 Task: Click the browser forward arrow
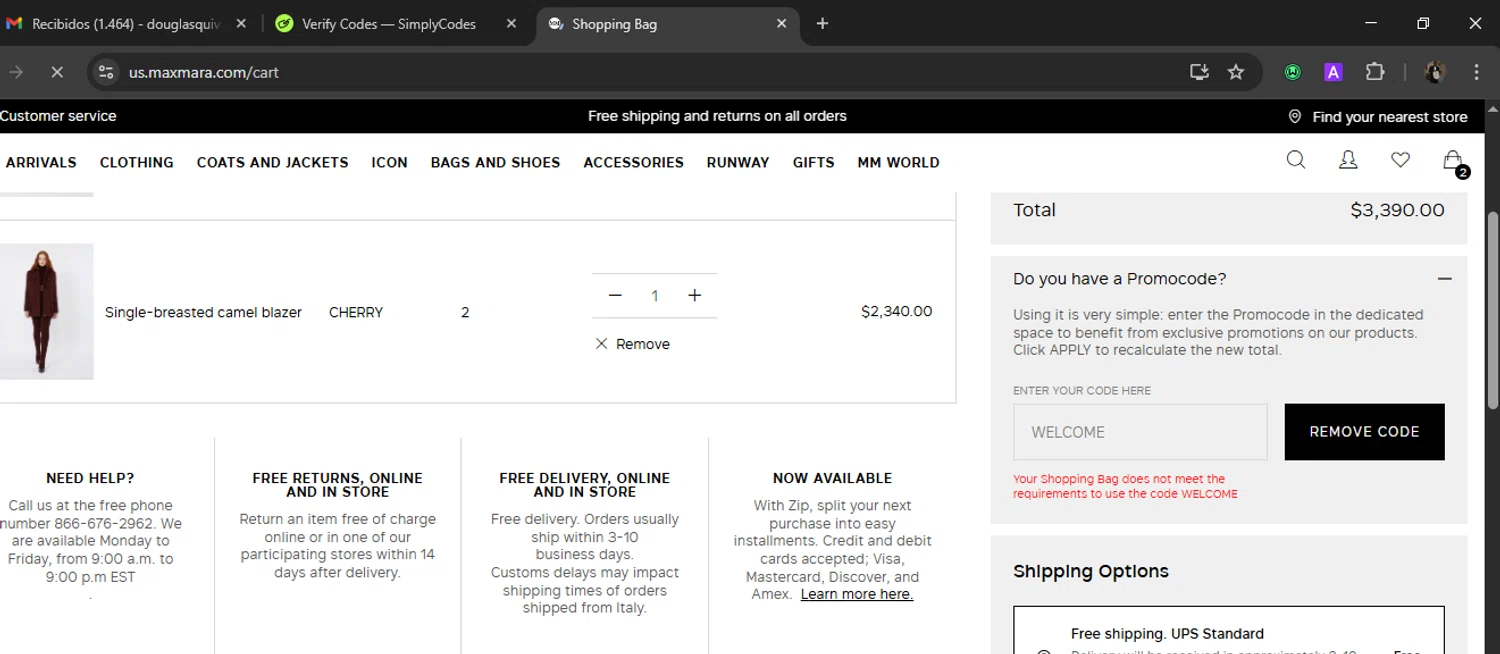coord(15,72)
